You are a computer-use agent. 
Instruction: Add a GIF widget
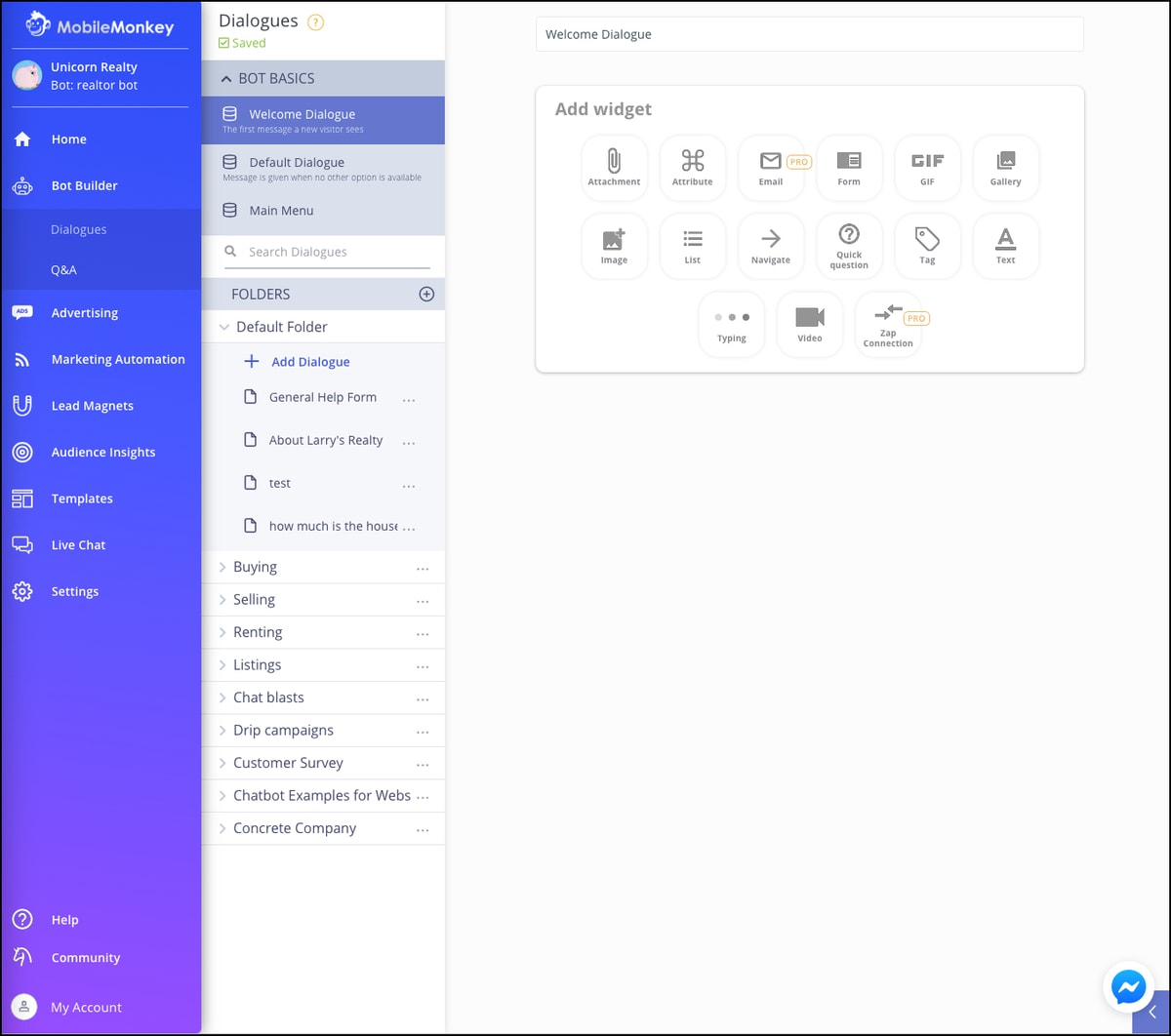[x=927, y=167]
